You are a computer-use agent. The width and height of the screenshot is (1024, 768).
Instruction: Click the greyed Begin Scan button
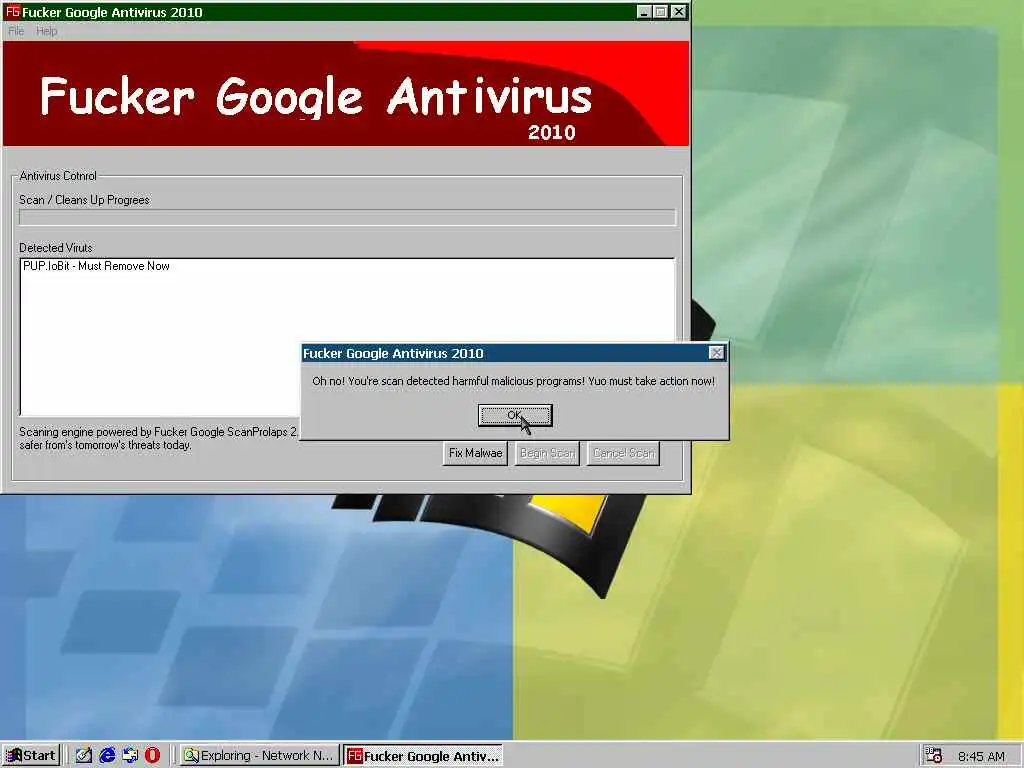(547, 453)
